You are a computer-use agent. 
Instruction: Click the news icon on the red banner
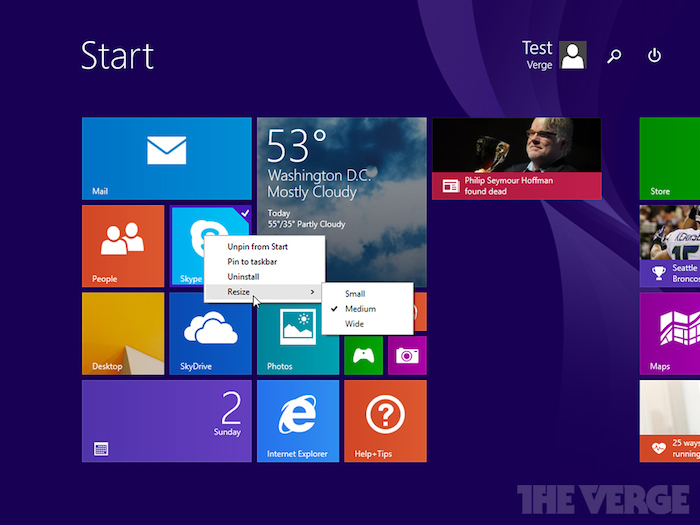pos(450,186)
